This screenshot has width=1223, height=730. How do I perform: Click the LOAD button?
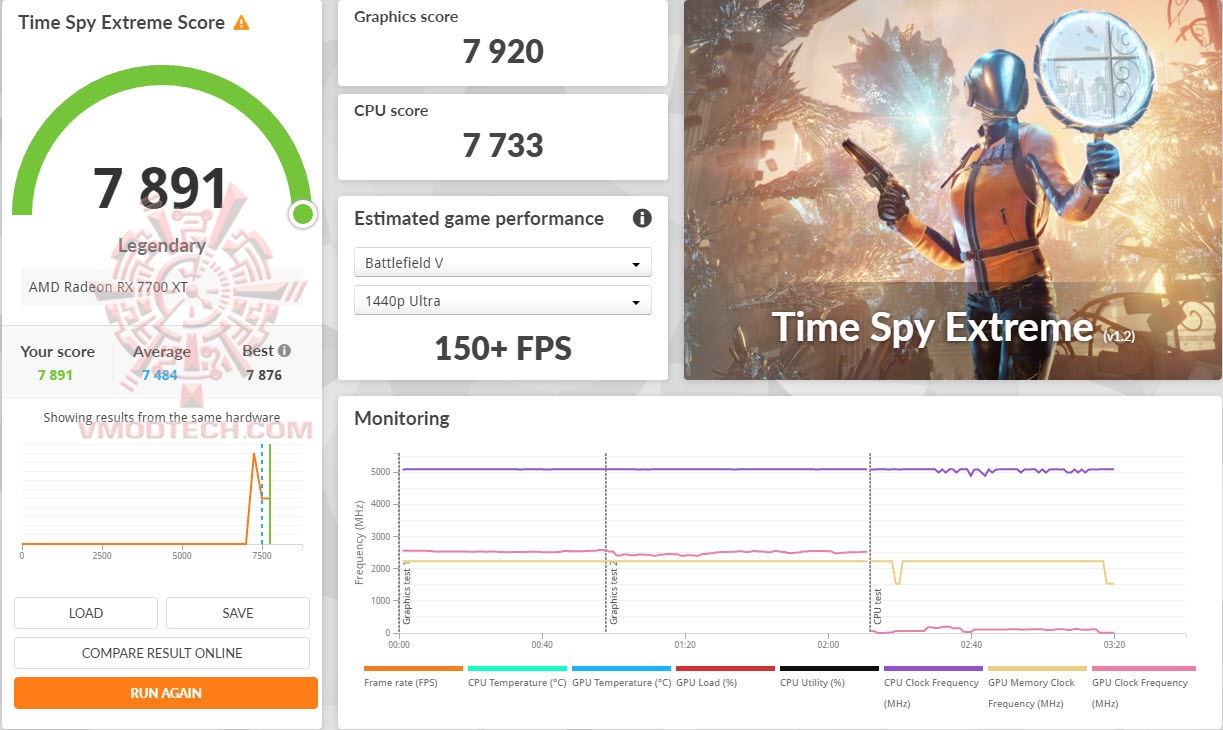[x=86, y=613]
